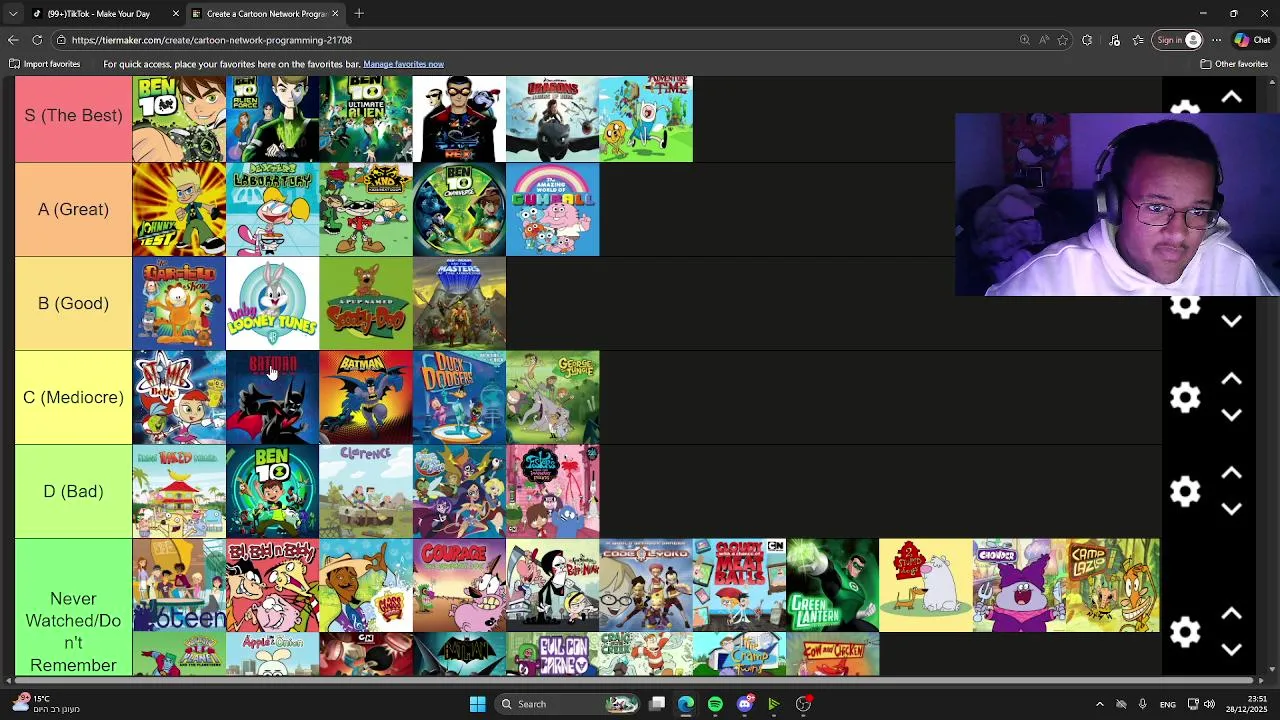
Task: Close the TikTok tab
Action: pyautogui.click(x=176, y=14)
